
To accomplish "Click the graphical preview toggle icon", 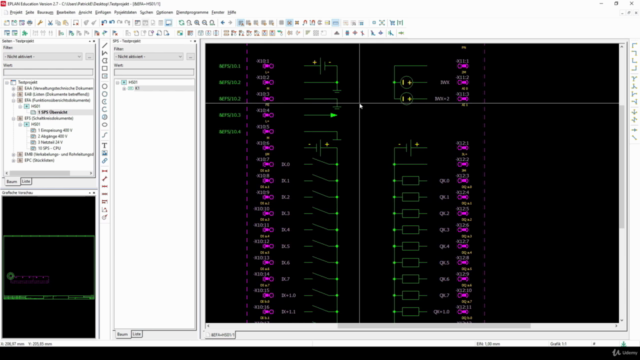I will (169, 23).
